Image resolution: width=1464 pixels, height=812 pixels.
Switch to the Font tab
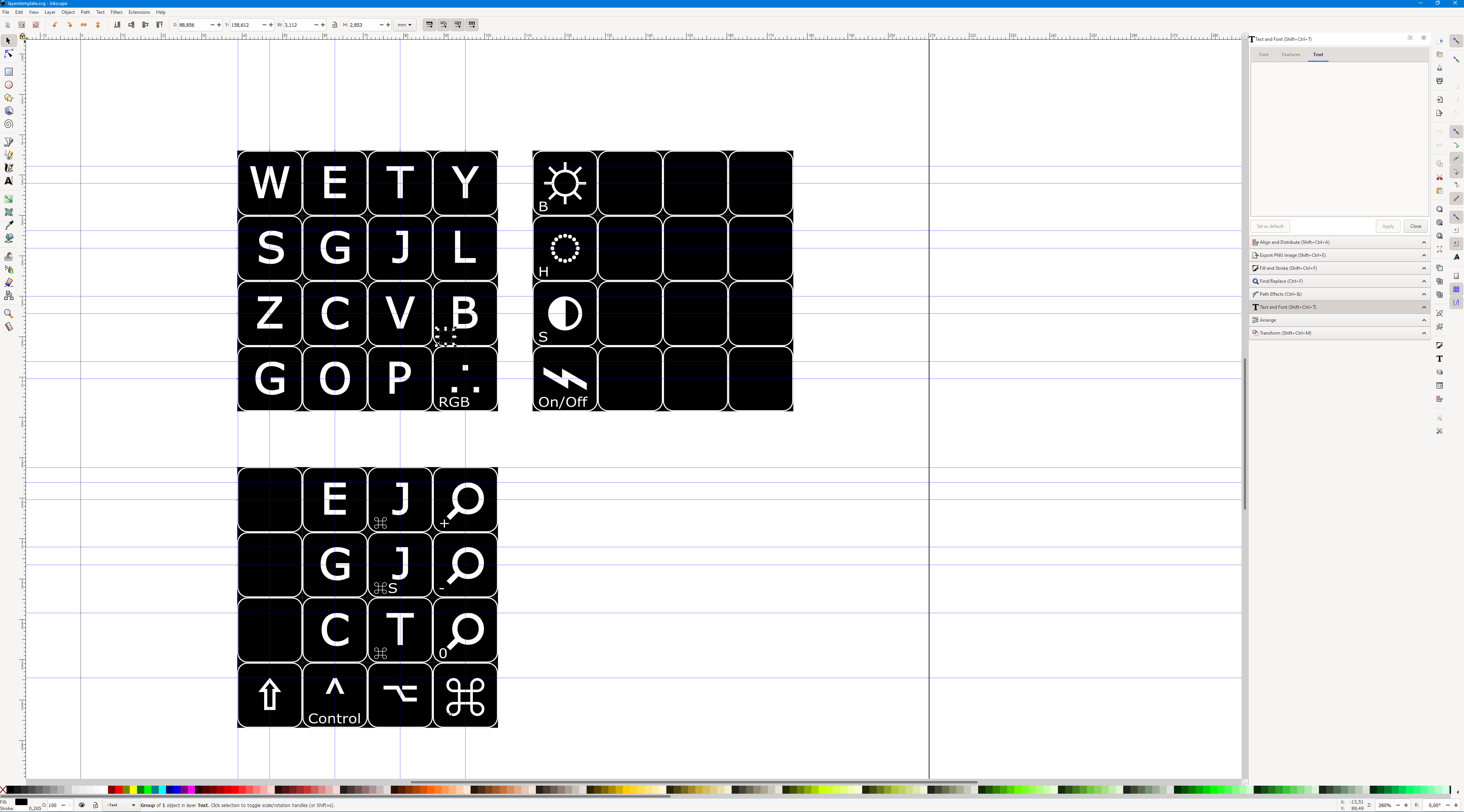click(1263, 55)
